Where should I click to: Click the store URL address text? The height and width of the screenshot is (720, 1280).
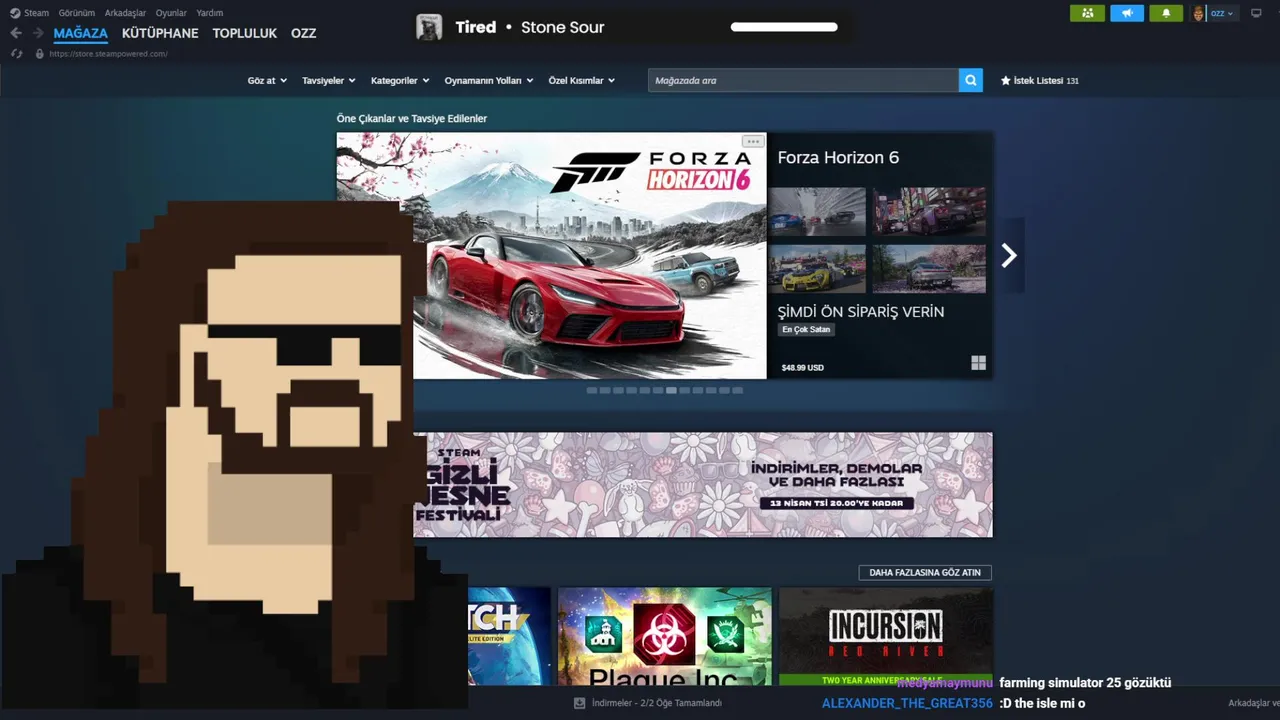[108, 54]
